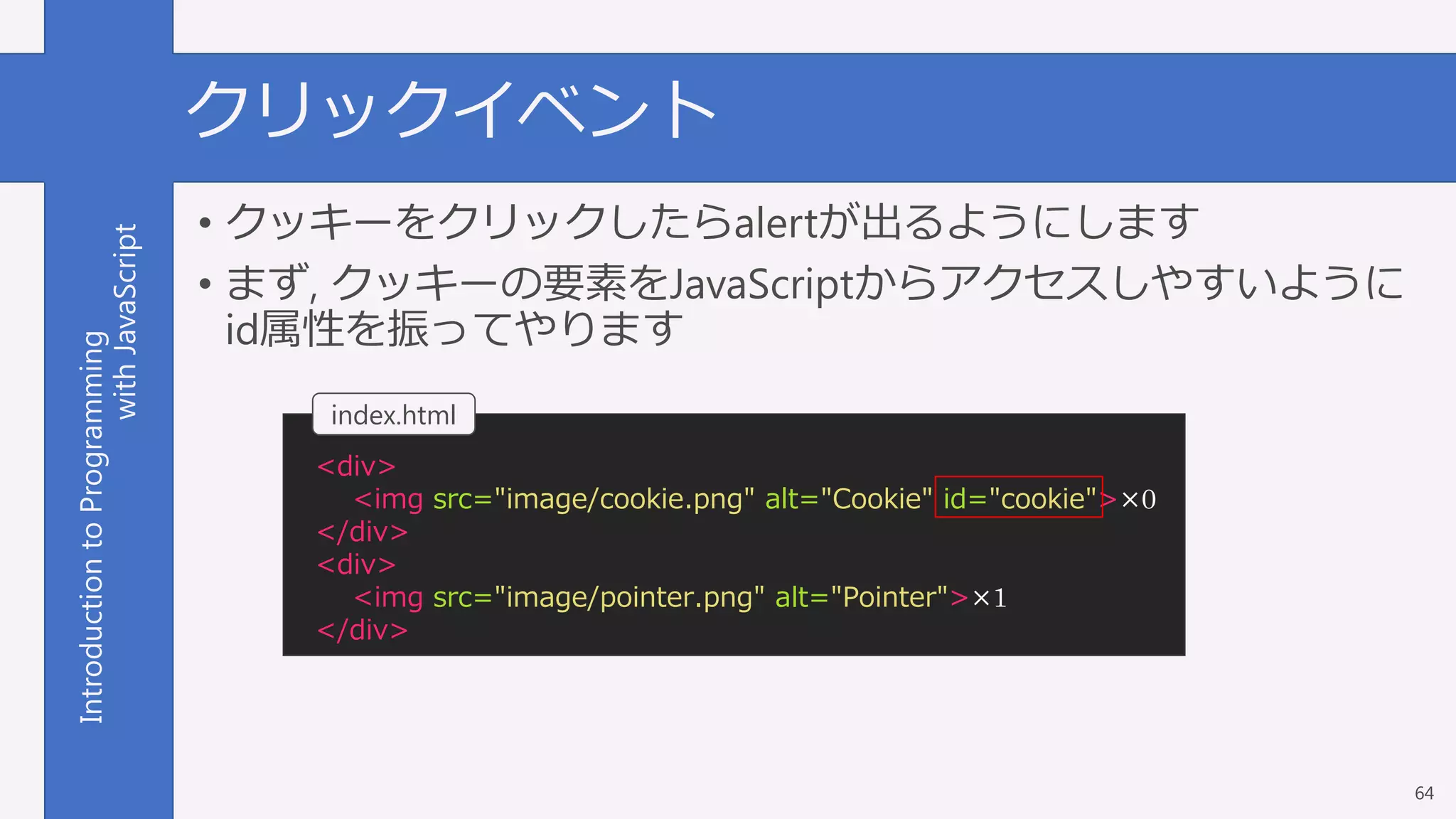Click the sidebar text with JavaScript
The height and width of the screenshot is (819, 1456).
[x=127, y=321]
